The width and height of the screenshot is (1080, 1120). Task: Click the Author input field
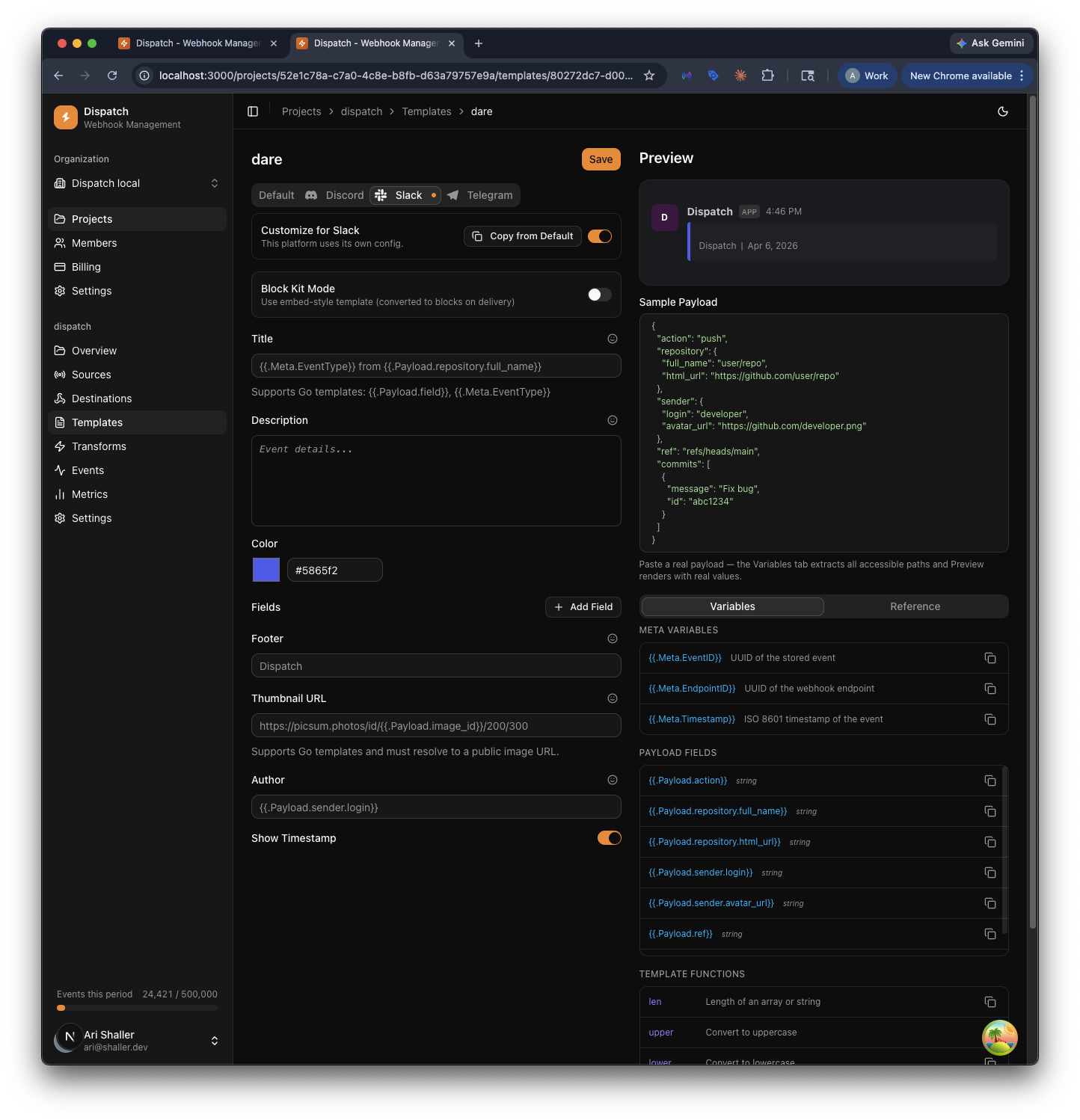436,807
